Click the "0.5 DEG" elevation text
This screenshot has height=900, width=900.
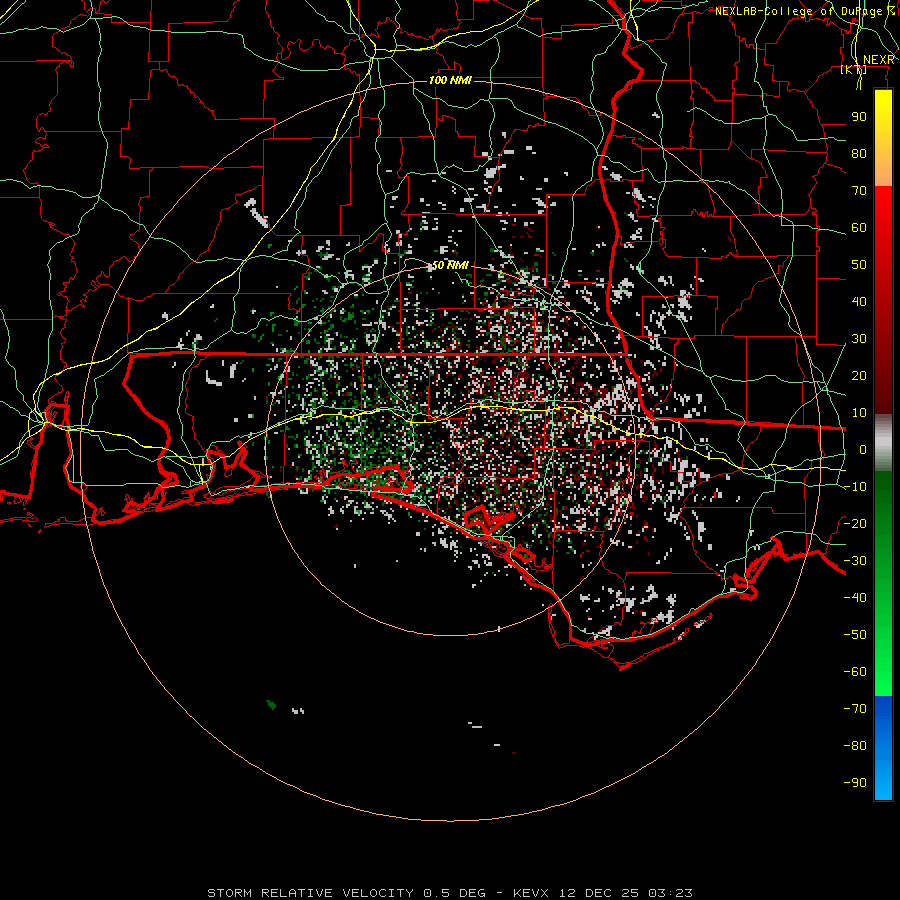coord(455,893)
